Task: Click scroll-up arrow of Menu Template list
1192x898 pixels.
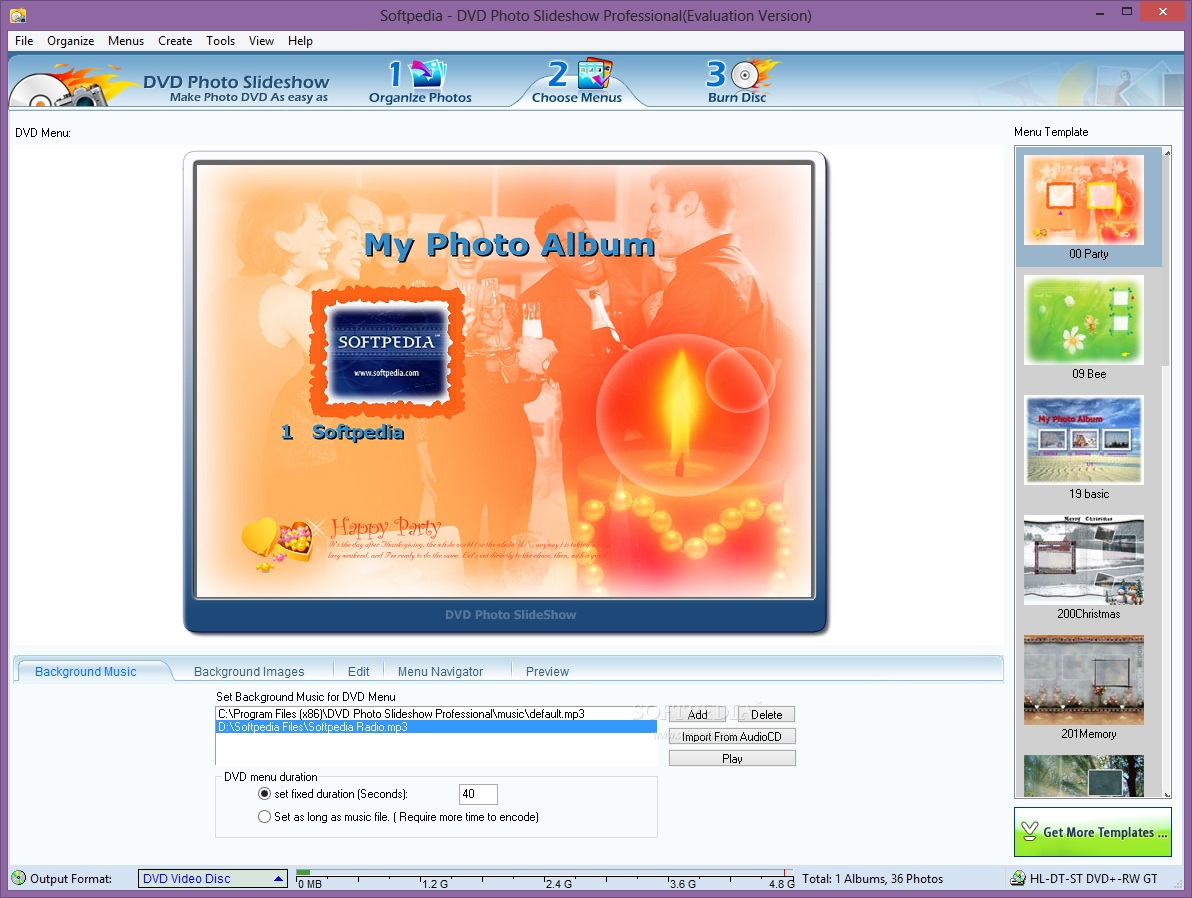Action: coord(1167,153)
